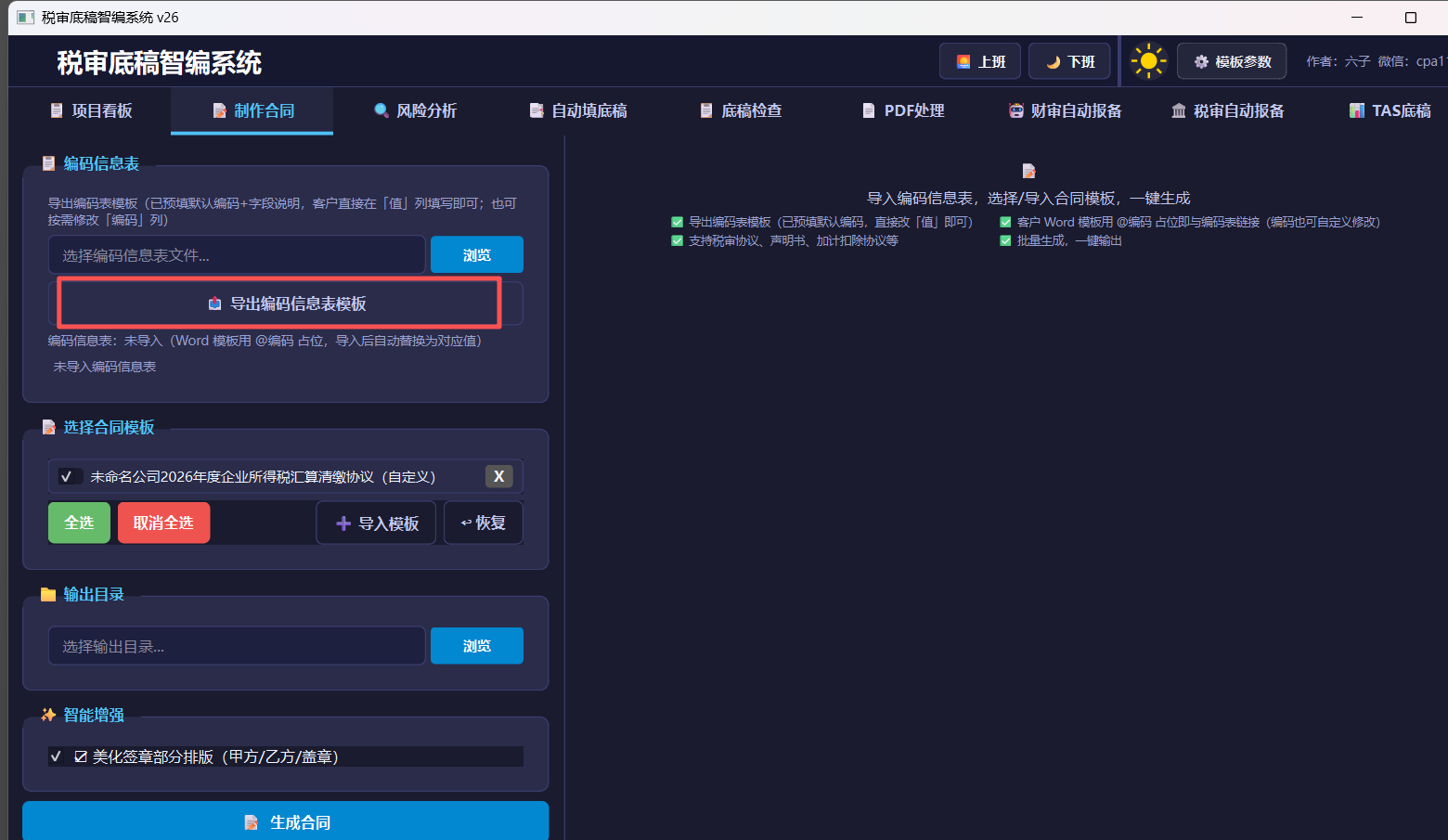The height and width of the screenshot is (840, 1448).
Task: Toggle 美化签章部分排版 checkbox
Action: coord(56,756)
